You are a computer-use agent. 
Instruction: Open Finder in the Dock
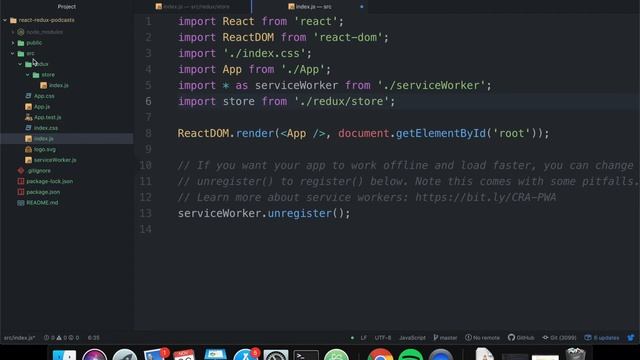(64, 355)
